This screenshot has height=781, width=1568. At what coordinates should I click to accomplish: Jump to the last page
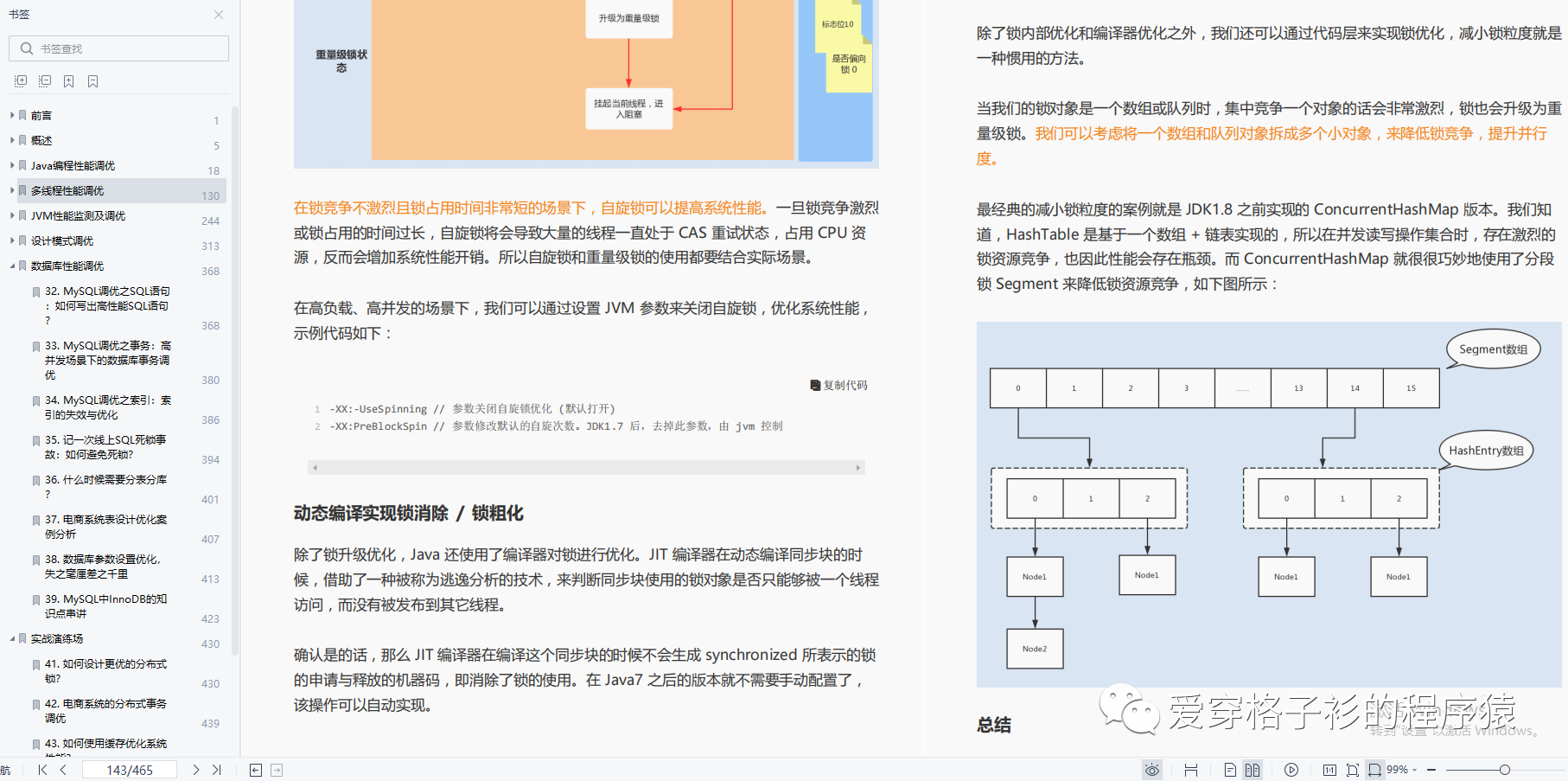(x=217, y=768)
